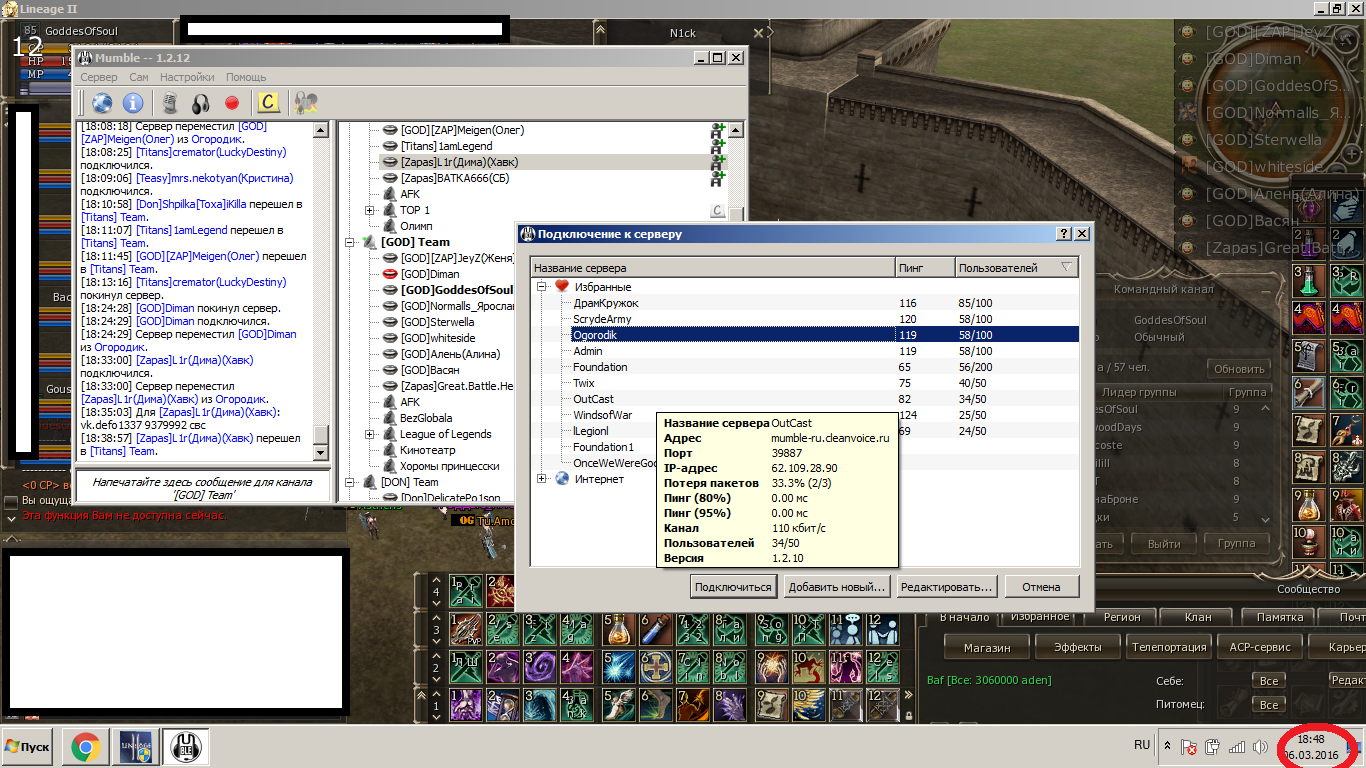
Task: Start recording with the red circle icon
Action: click(x=232, y=102)
